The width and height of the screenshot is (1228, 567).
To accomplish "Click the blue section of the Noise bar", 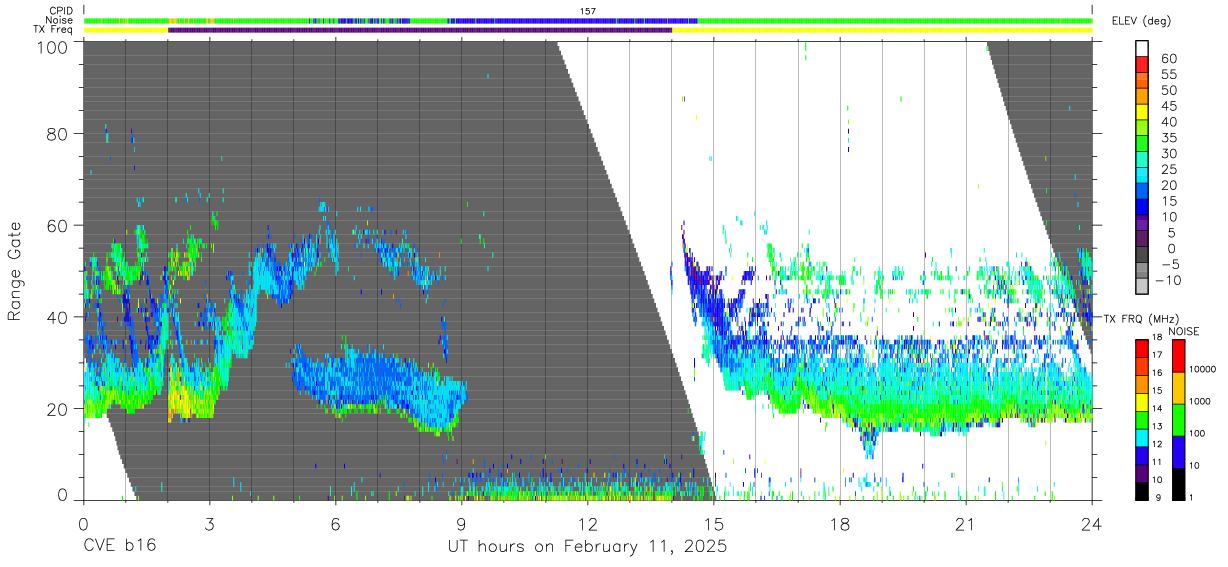I will pos(573,20).
